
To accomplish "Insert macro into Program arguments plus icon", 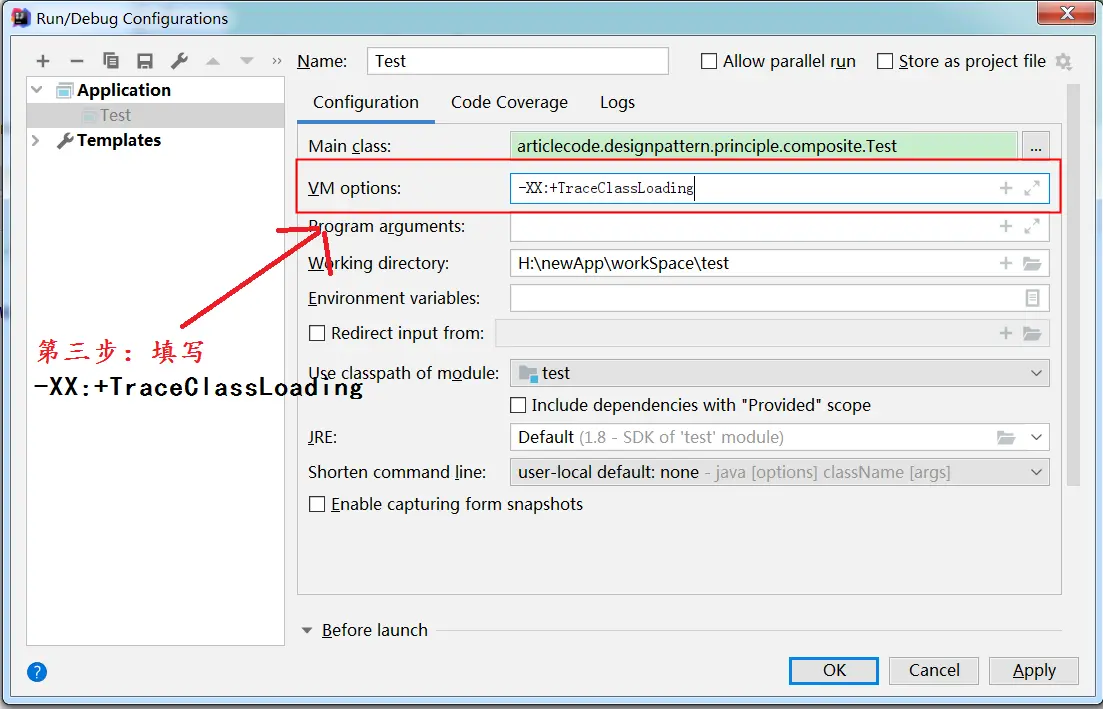I will pyautogui.click(x=1006, y=226).
